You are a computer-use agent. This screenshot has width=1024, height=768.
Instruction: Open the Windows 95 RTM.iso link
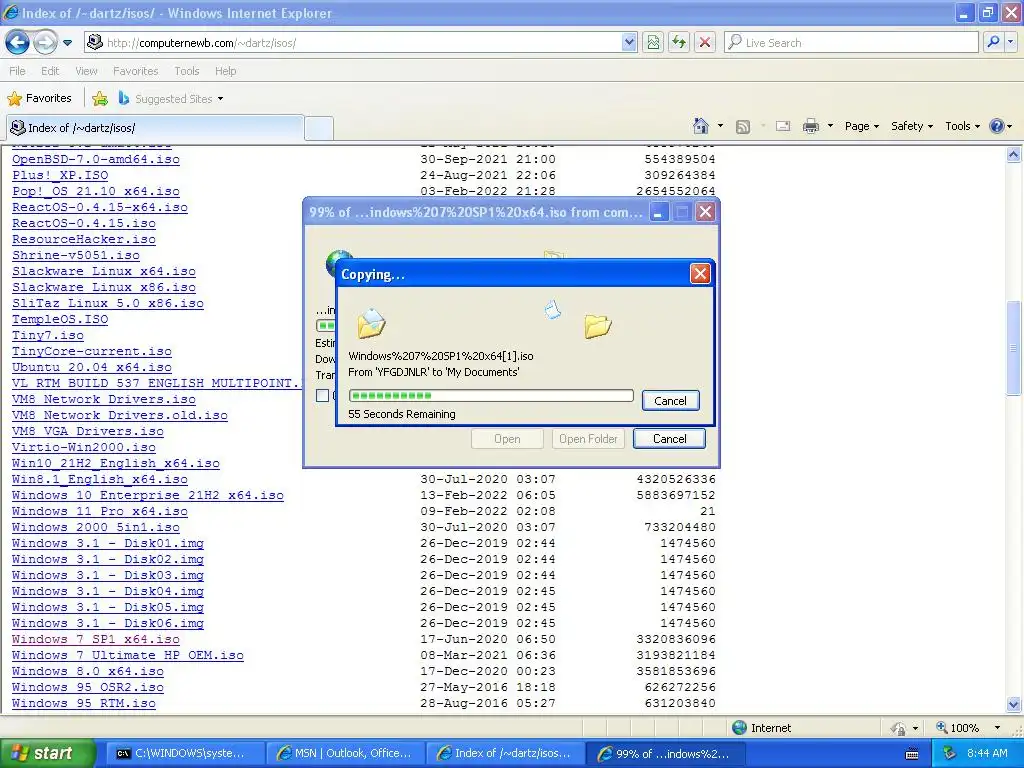(x=84, y=703)
